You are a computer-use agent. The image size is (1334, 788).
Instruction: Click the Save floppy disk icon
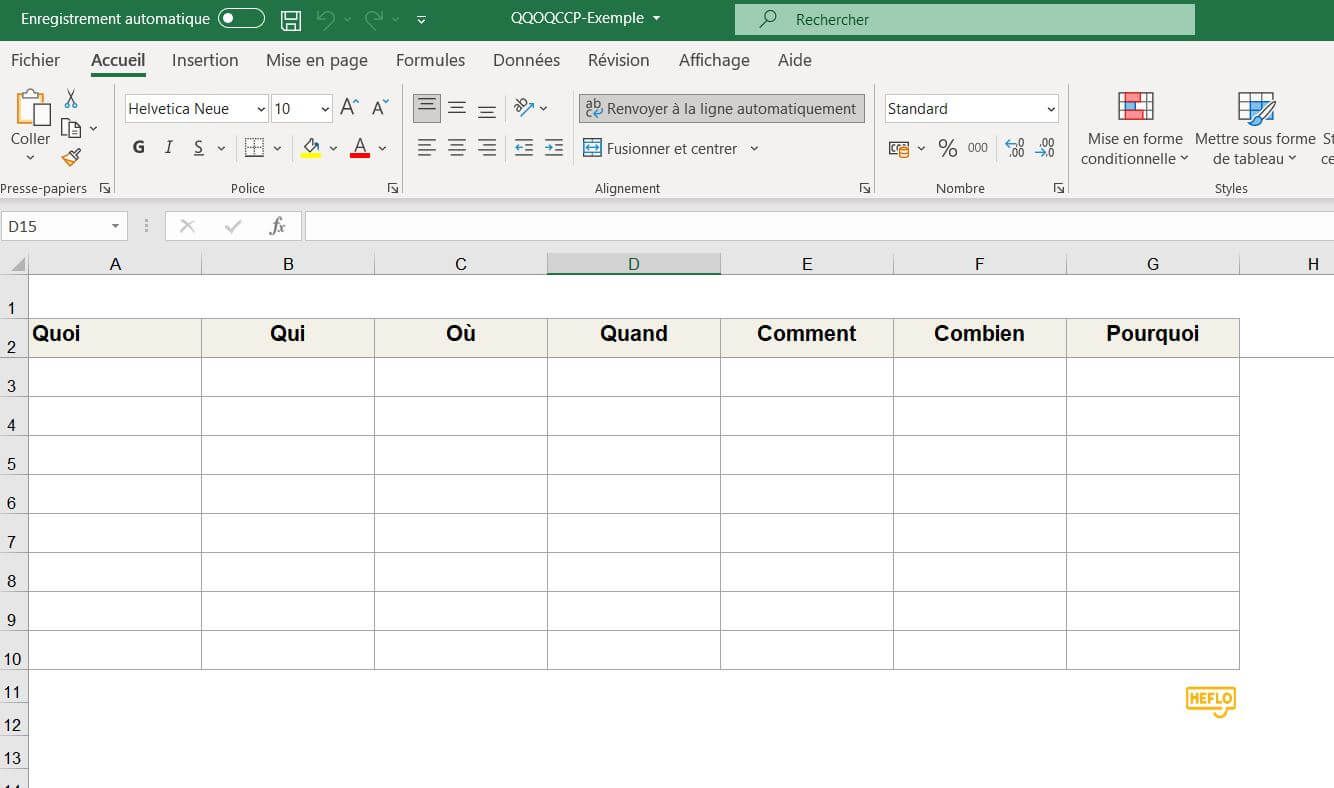[291, 19]
